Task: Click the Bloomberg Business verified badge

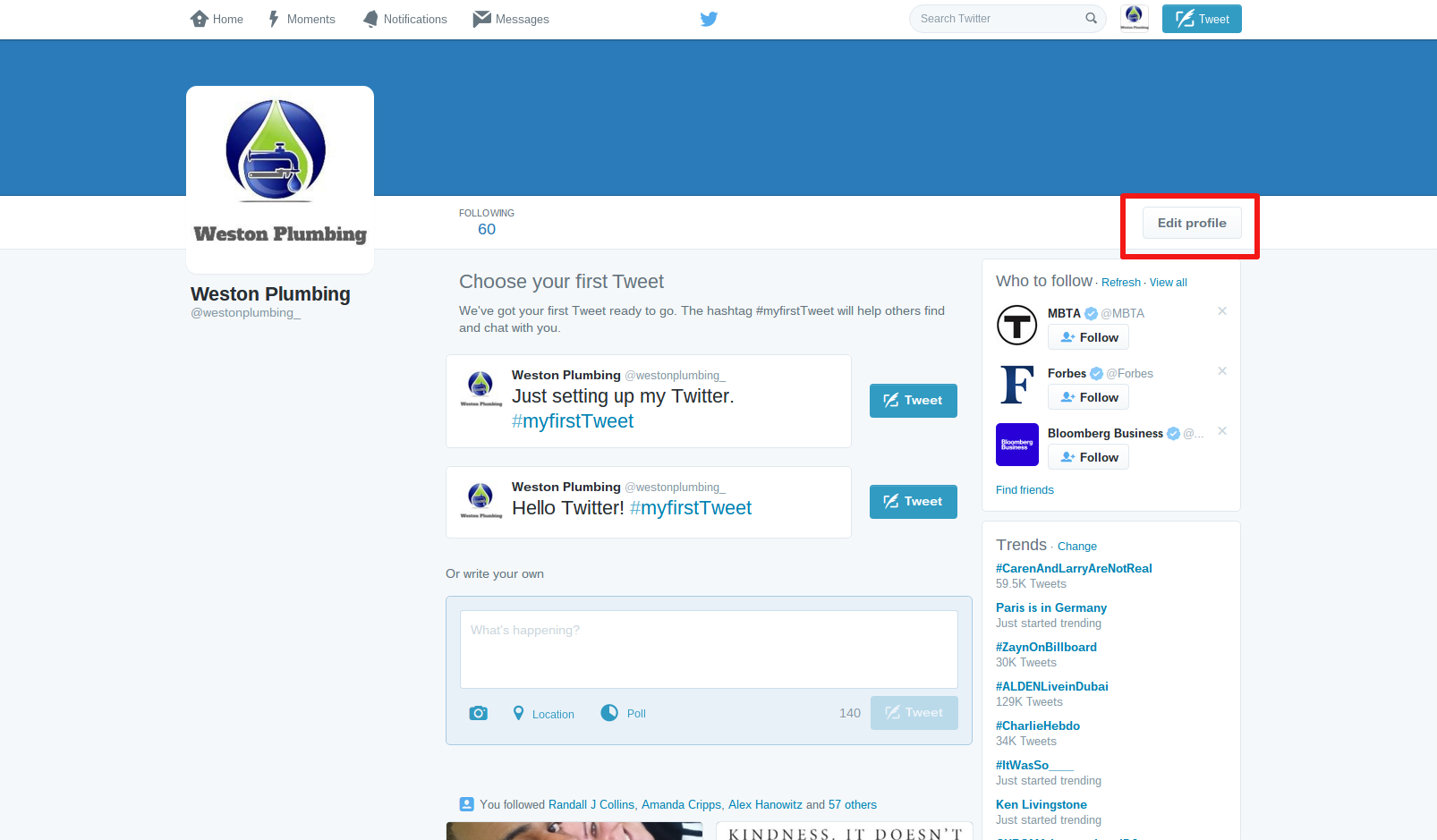Action: click(1173, 433)
